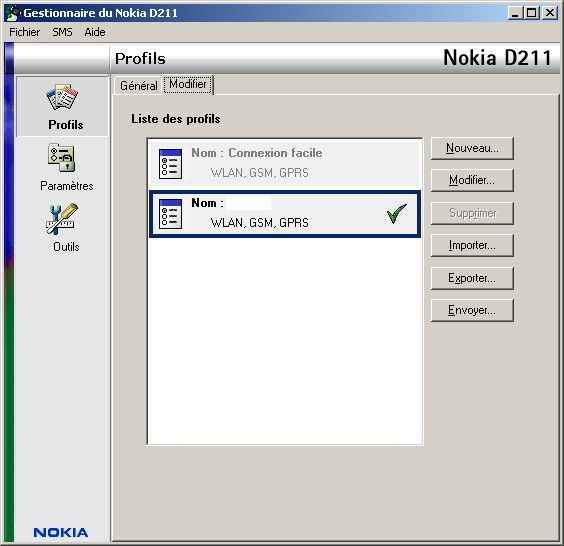
Task: Open the Paramètres settings icon
Action: coord(62,158)
